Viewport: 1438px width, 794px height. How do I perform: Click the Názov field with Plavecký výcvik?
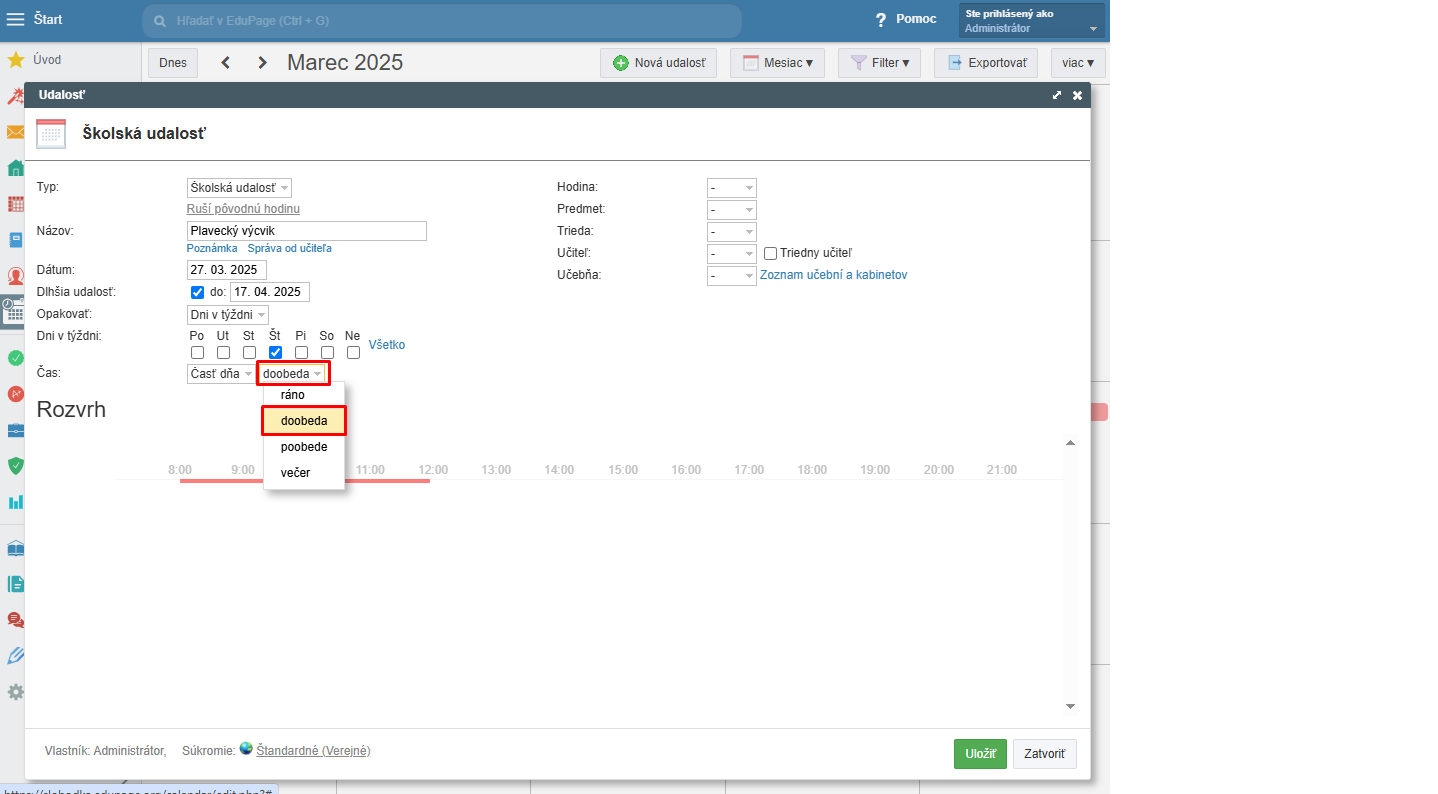click(x=307, y=231)
